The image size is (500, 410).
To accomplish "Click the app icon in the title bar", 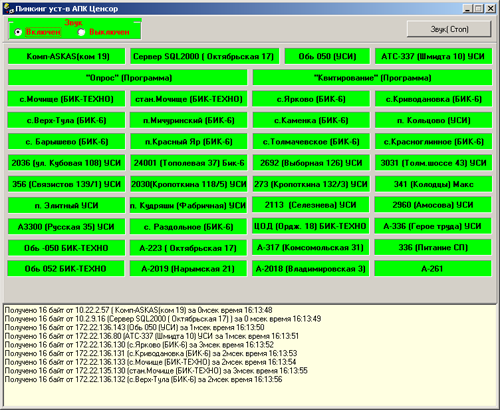I will (x=8, y=9).
